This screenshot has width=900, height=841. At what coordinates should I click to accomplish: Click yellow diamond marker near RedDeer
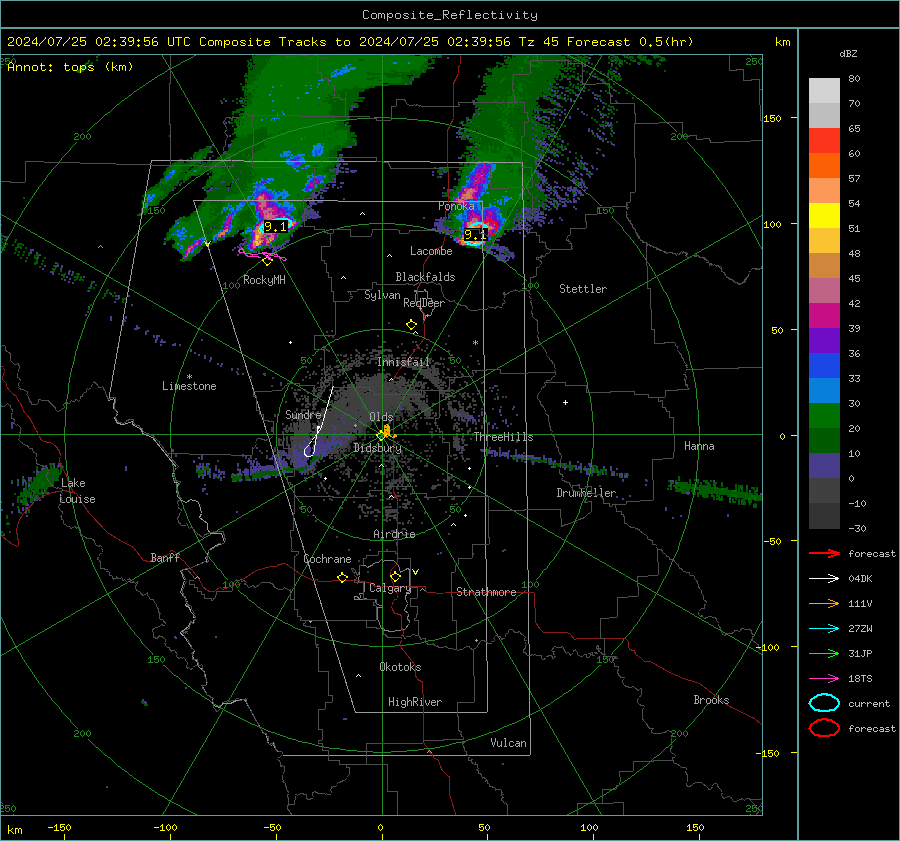[x=412, y=325]
